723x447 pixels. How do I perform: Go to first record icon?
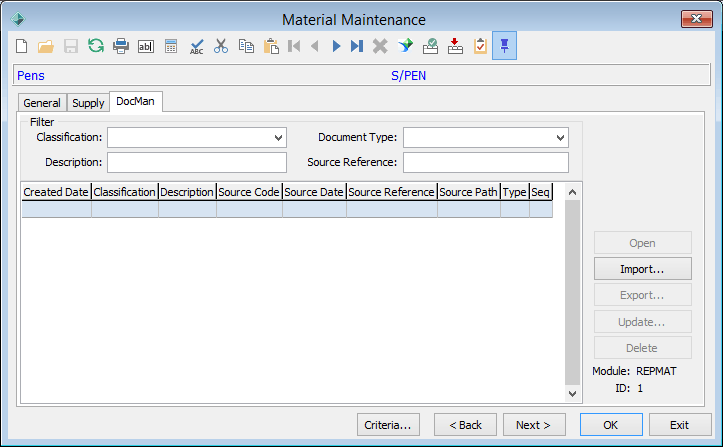click(294, 46)
